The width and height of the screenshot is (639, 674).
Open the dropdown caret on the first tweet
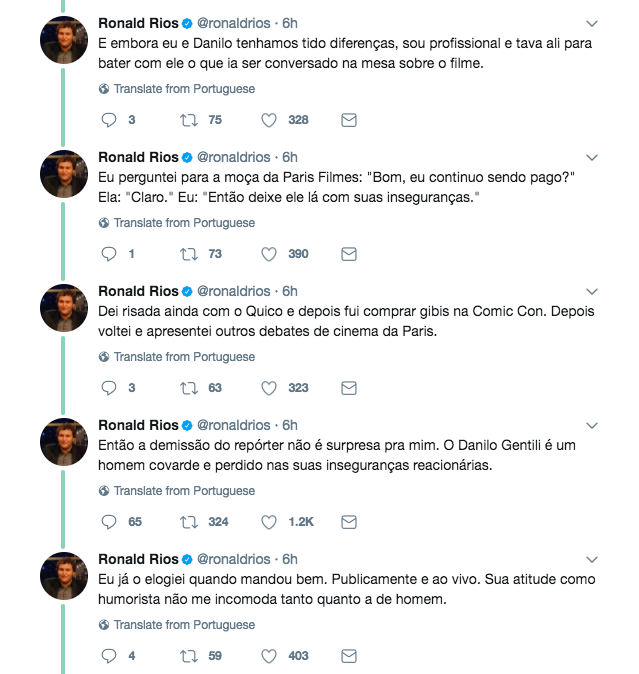coord(591,23)
